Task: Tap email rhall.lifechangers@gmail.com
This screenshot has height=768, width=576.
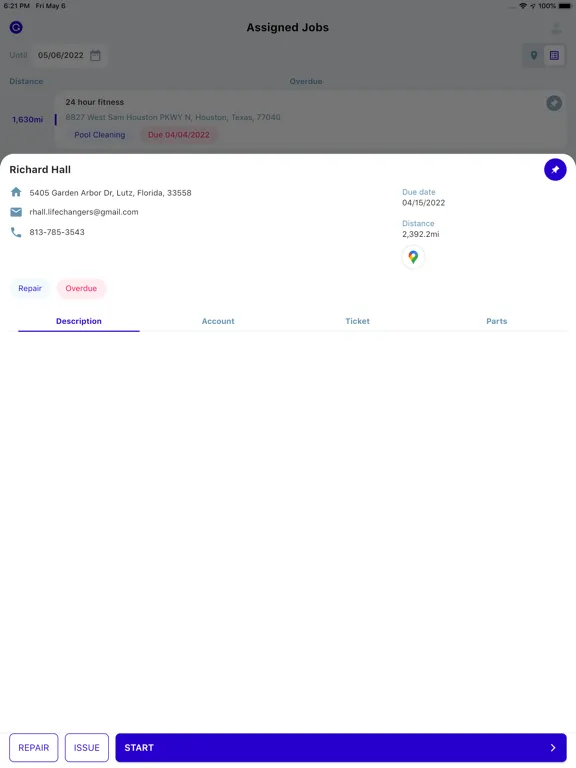Action: [84, 212]
